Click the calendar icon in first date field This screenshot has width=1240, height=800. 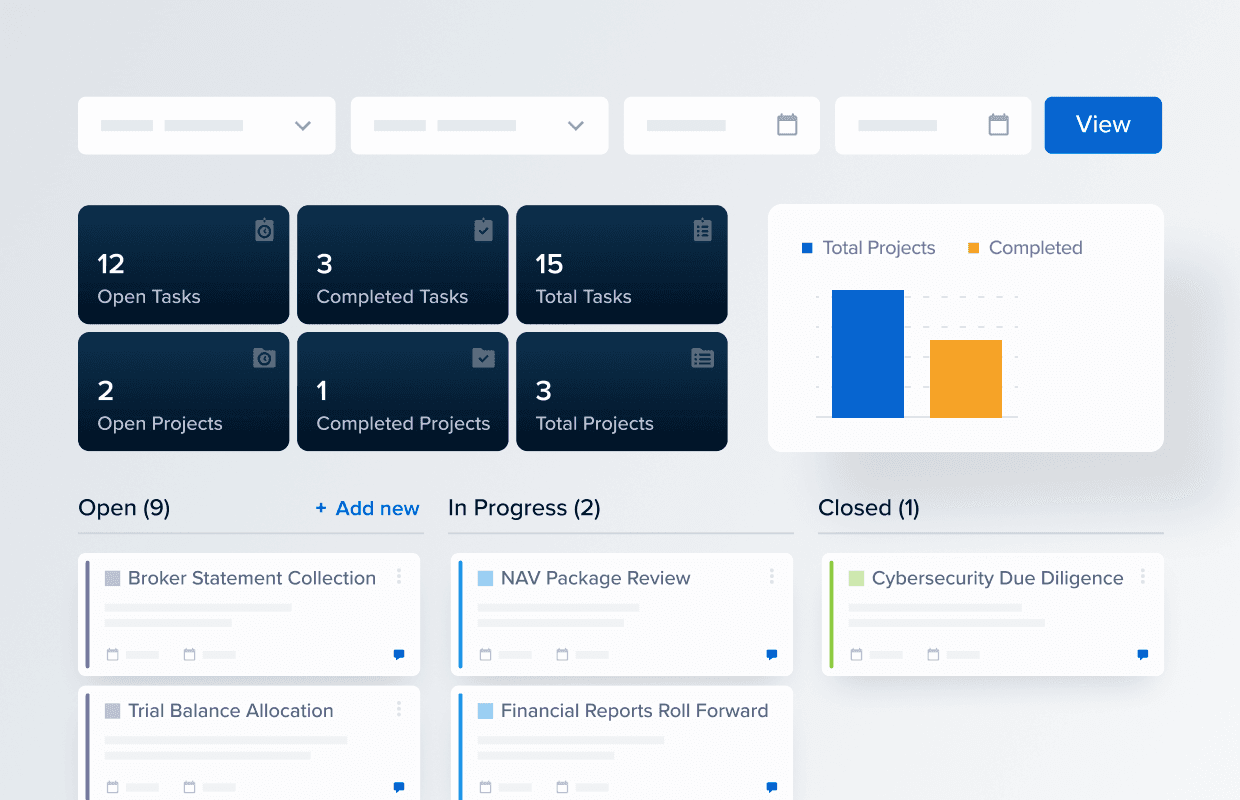click(x=787, y=125)
